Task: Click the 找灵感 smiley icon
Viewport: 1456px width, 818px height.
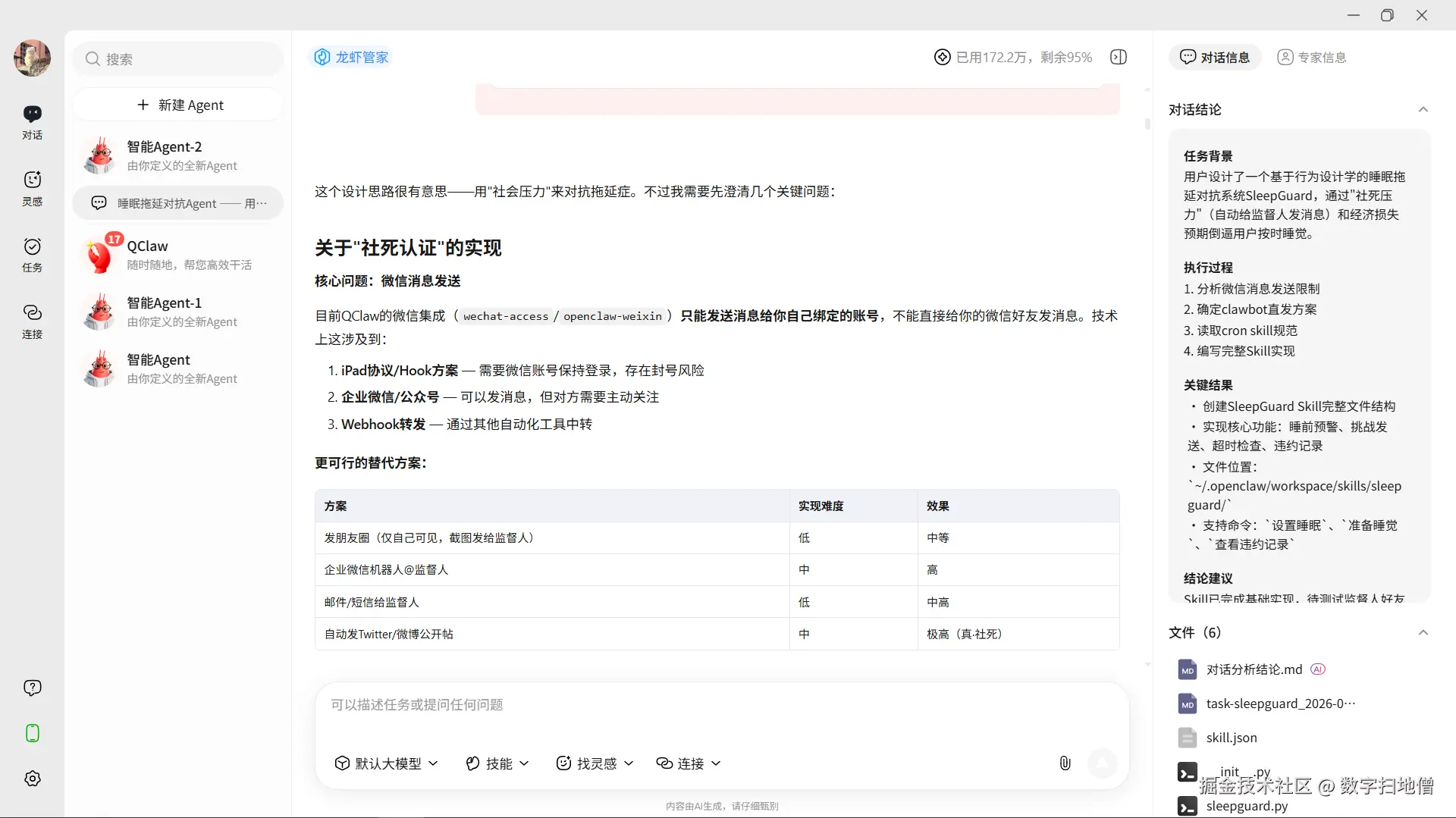Action: point(563,763)
